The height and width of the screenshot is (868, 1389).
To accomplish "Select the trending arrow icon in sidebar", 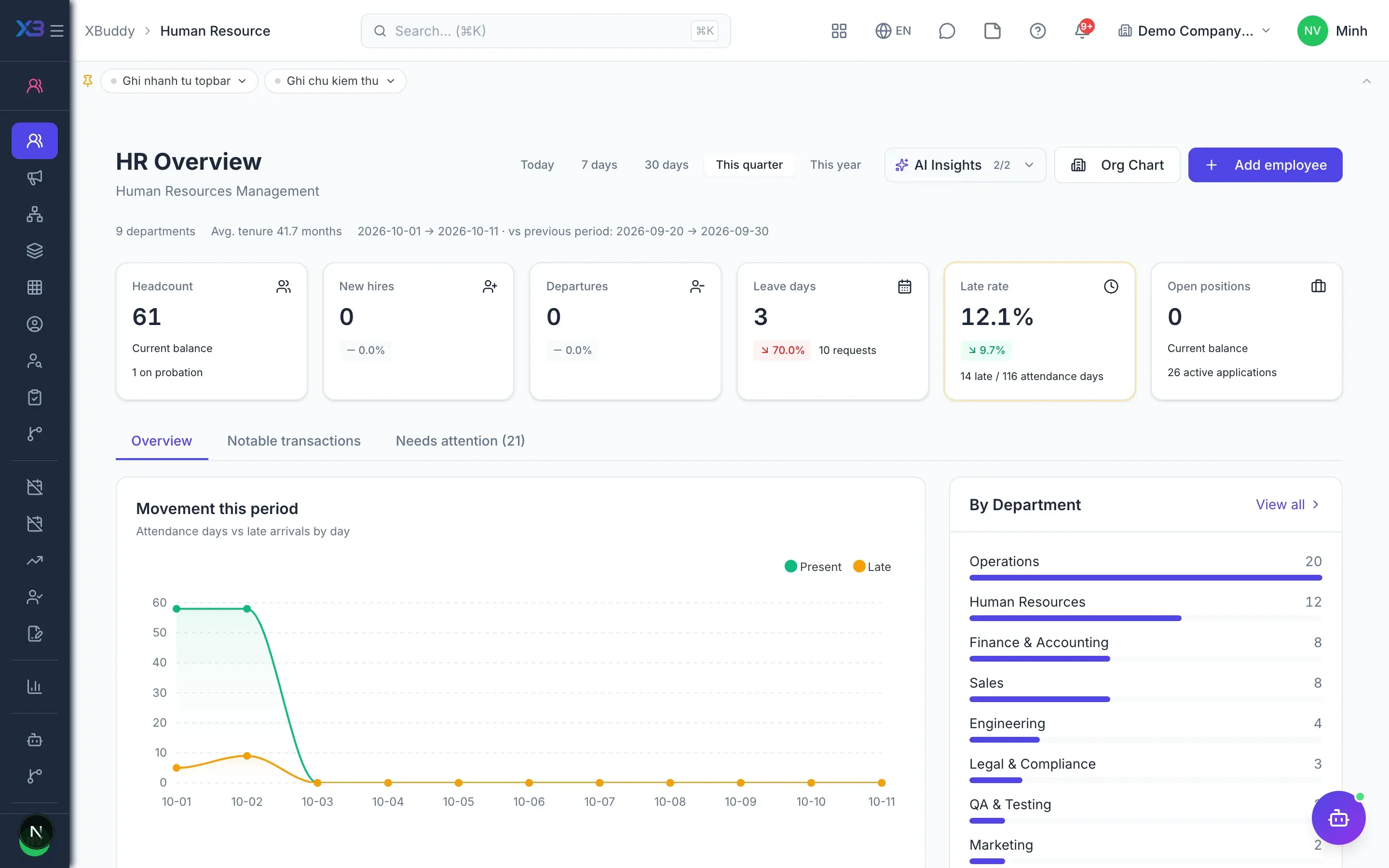I will point(34,560).
